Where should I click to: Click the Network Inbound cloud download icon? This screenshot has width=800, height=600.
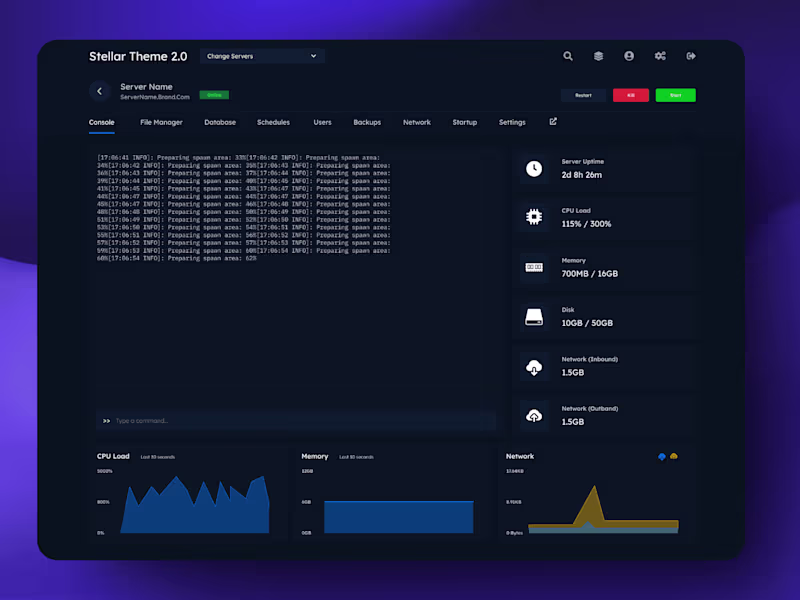click(534, 367)
